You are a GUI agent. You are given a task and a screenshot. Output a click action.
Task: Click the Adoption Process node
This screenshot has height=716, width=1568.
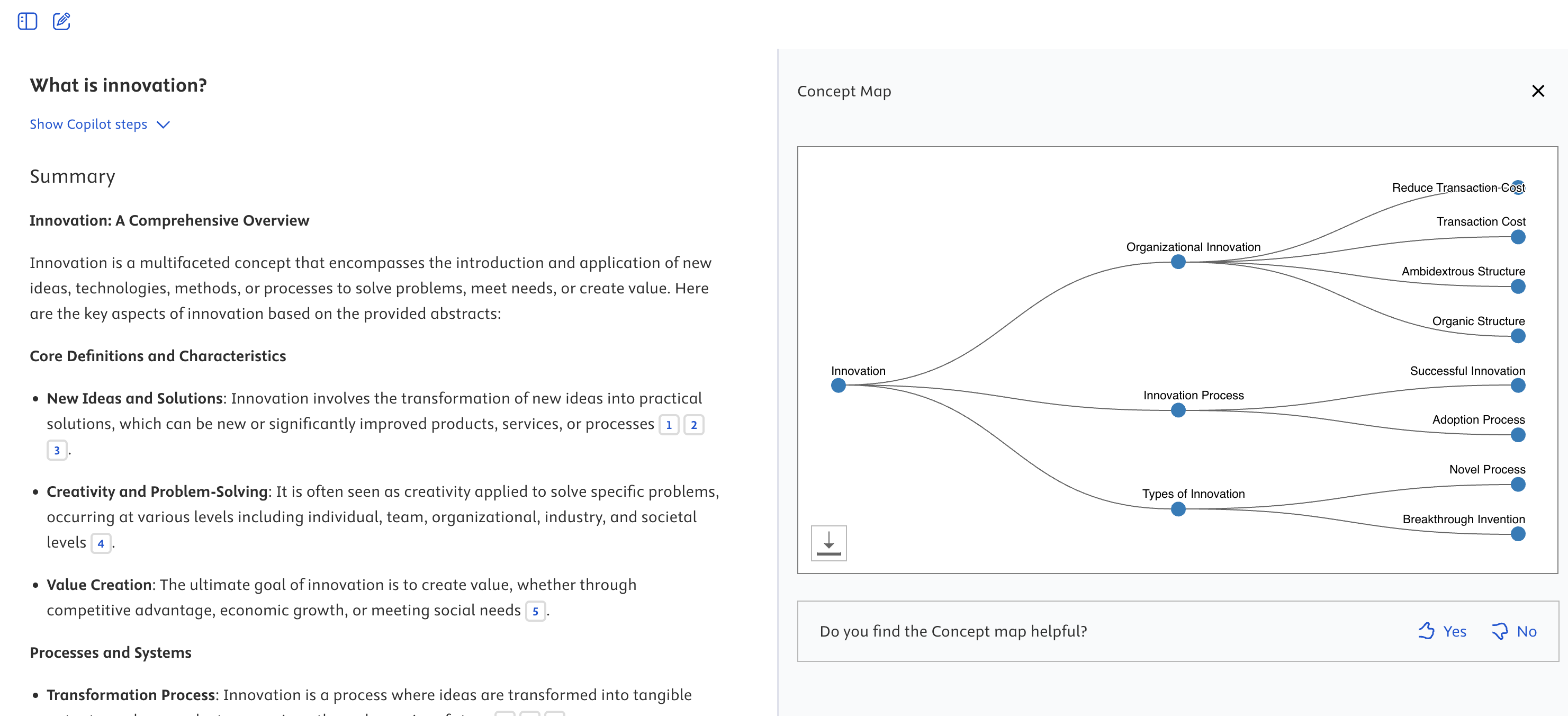tap(1518, 435)
